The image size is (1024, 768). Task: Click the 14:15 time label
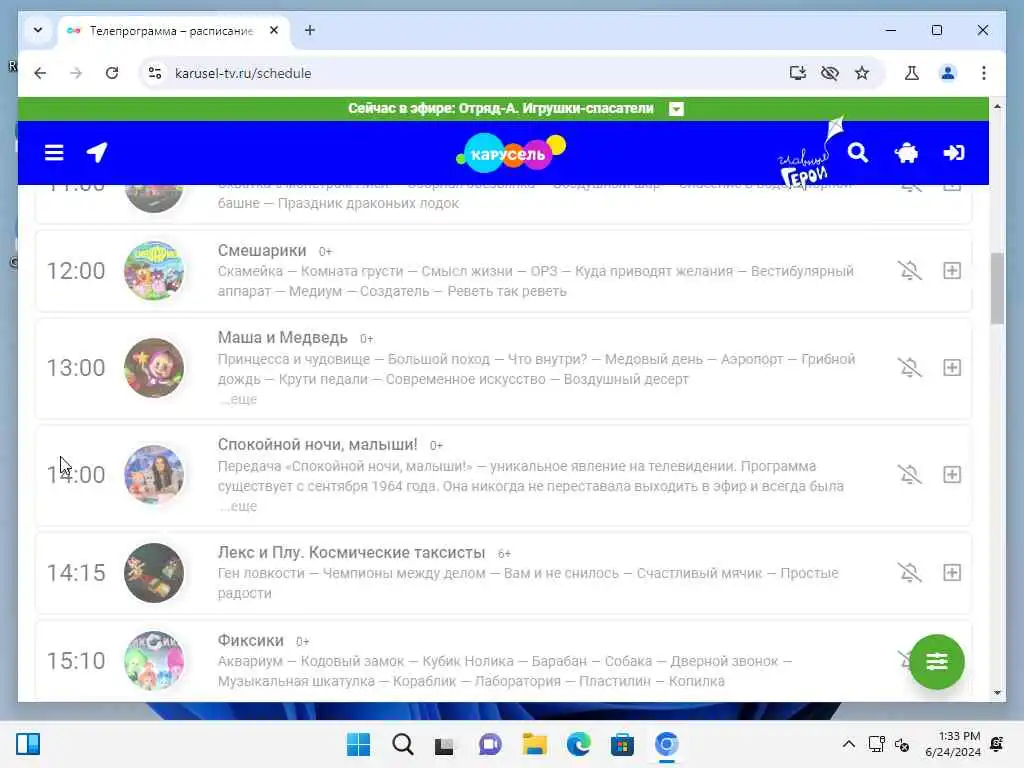76,573
